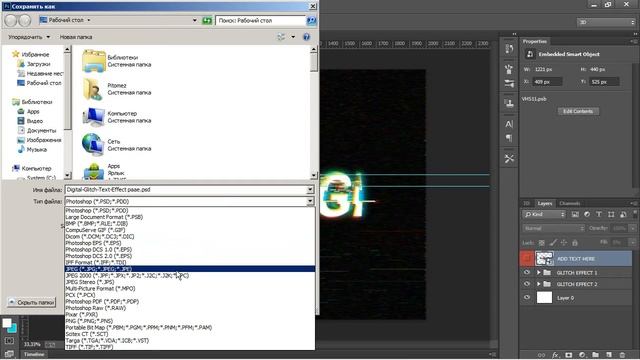
Task: Select PNG (*.PNG;*.PNS) format
Action: click(190, 321)
